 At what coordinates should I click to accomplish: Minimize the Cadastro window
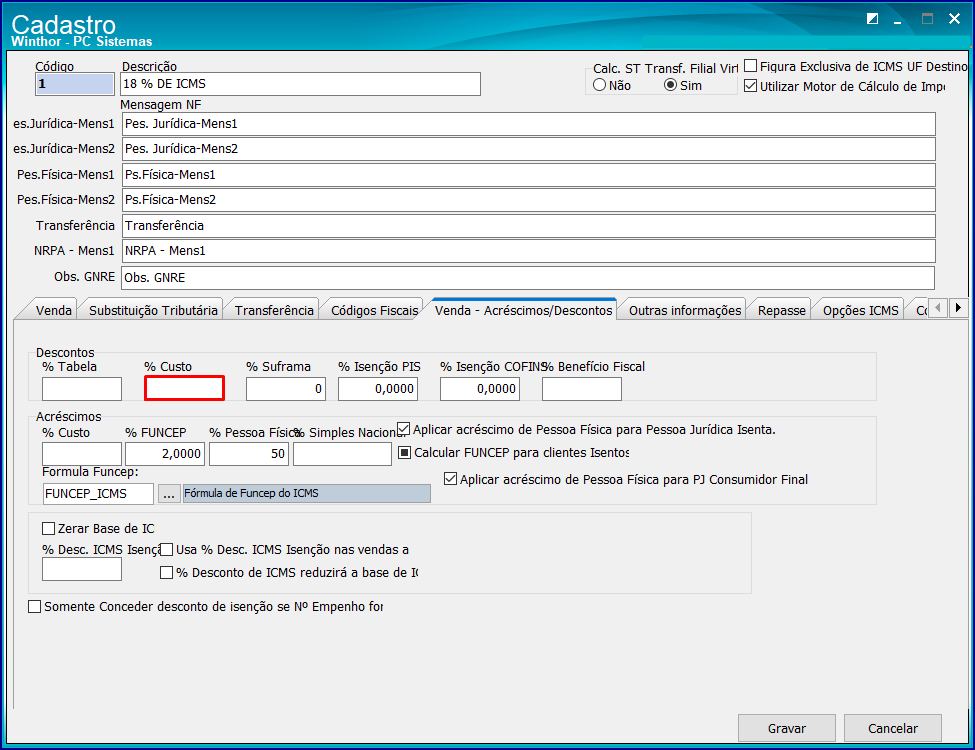click(897, 20)
